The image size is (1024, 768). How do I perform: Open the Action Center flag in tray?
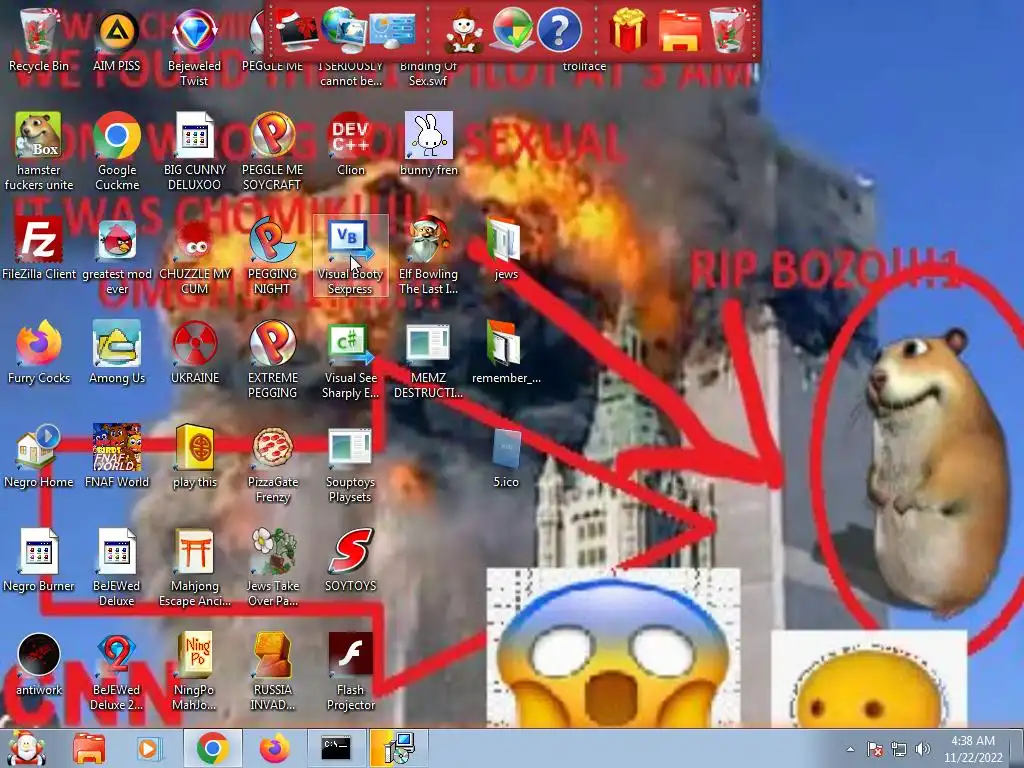(x=875, y=749)
